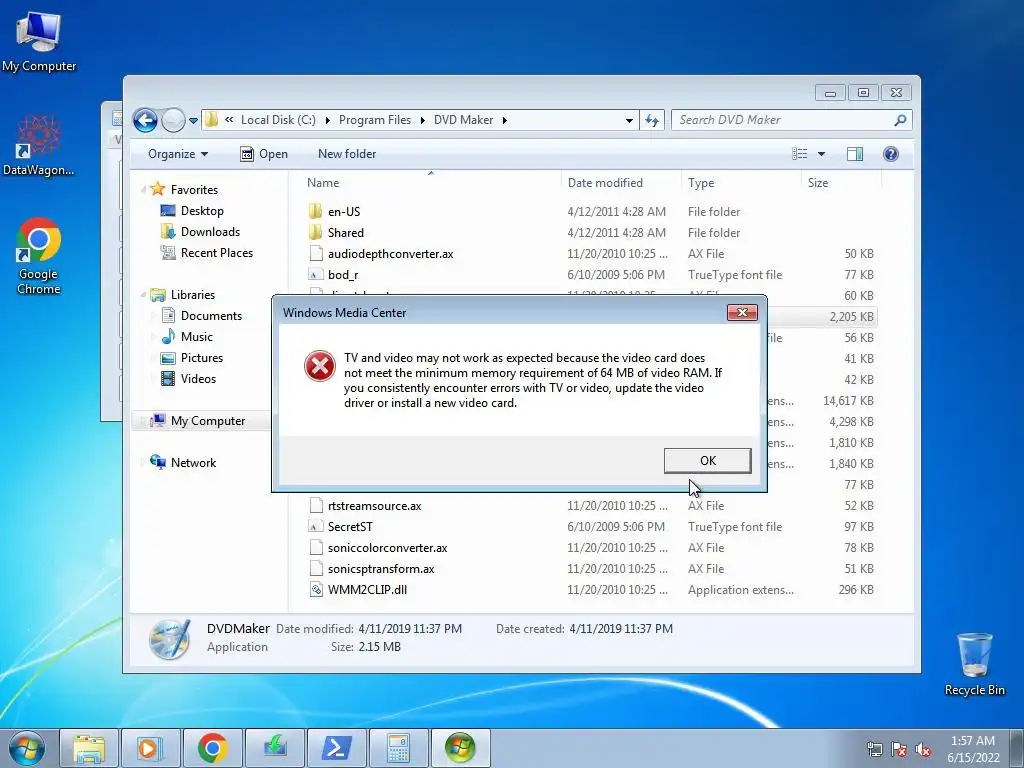Open Windows Explorer from the taskbar
Viewport: 1024px width, 768px height.
89,748
